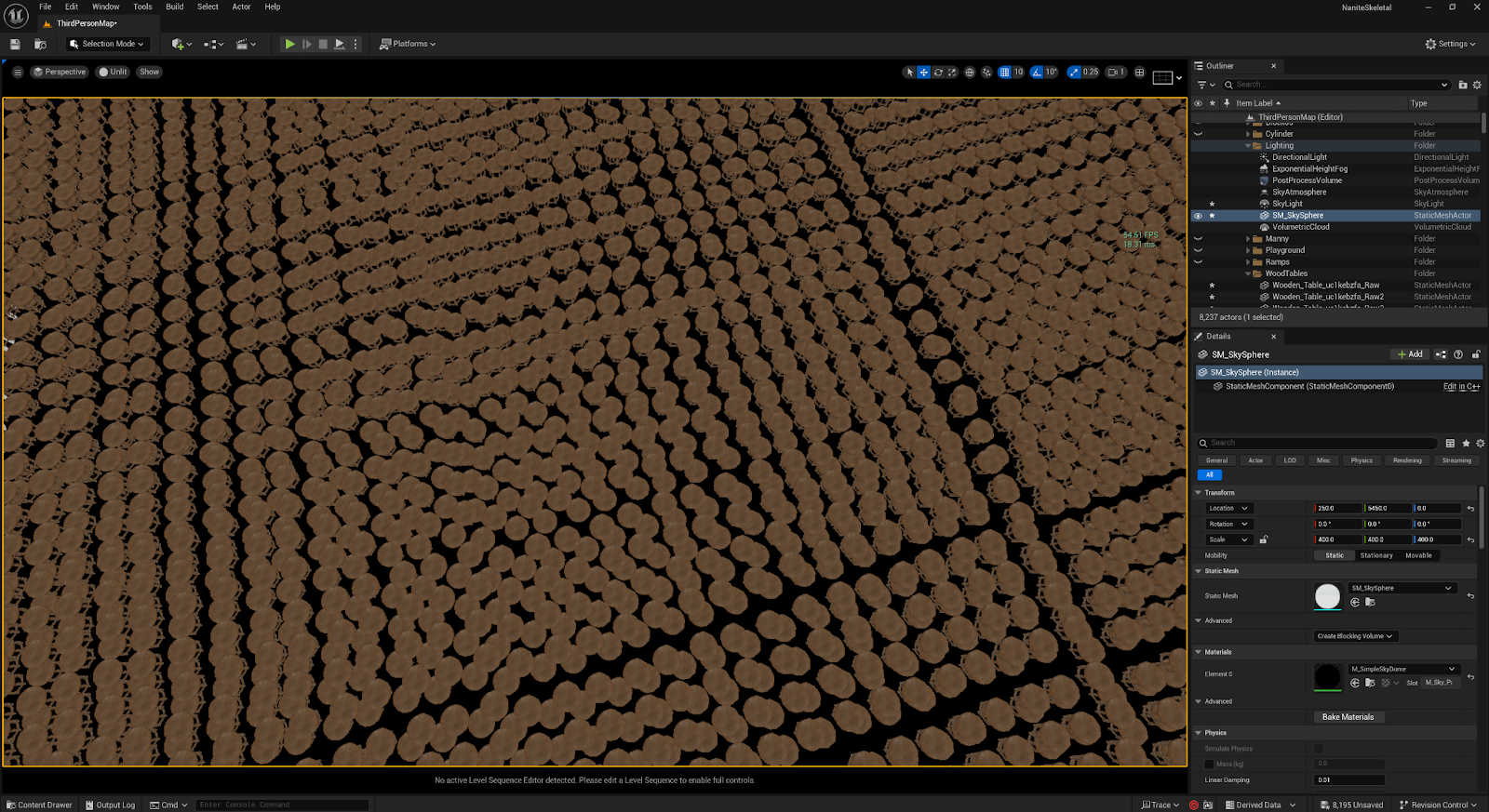
Task: Click the Add component button in Details
Action: (x=1410, y=354)
